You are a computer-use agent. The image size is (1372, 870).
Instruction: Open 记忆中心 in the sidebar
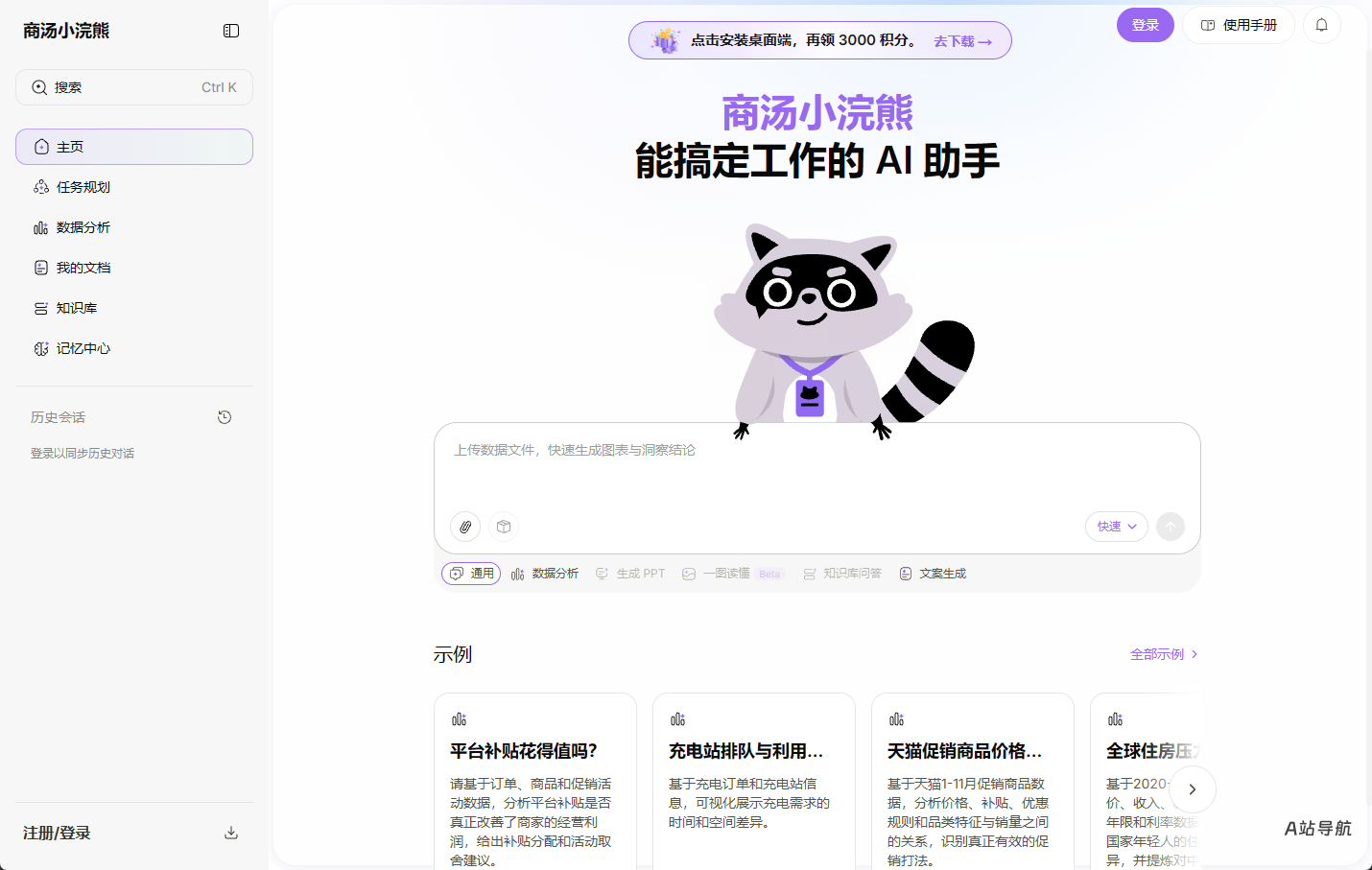(x=134, y=348)
